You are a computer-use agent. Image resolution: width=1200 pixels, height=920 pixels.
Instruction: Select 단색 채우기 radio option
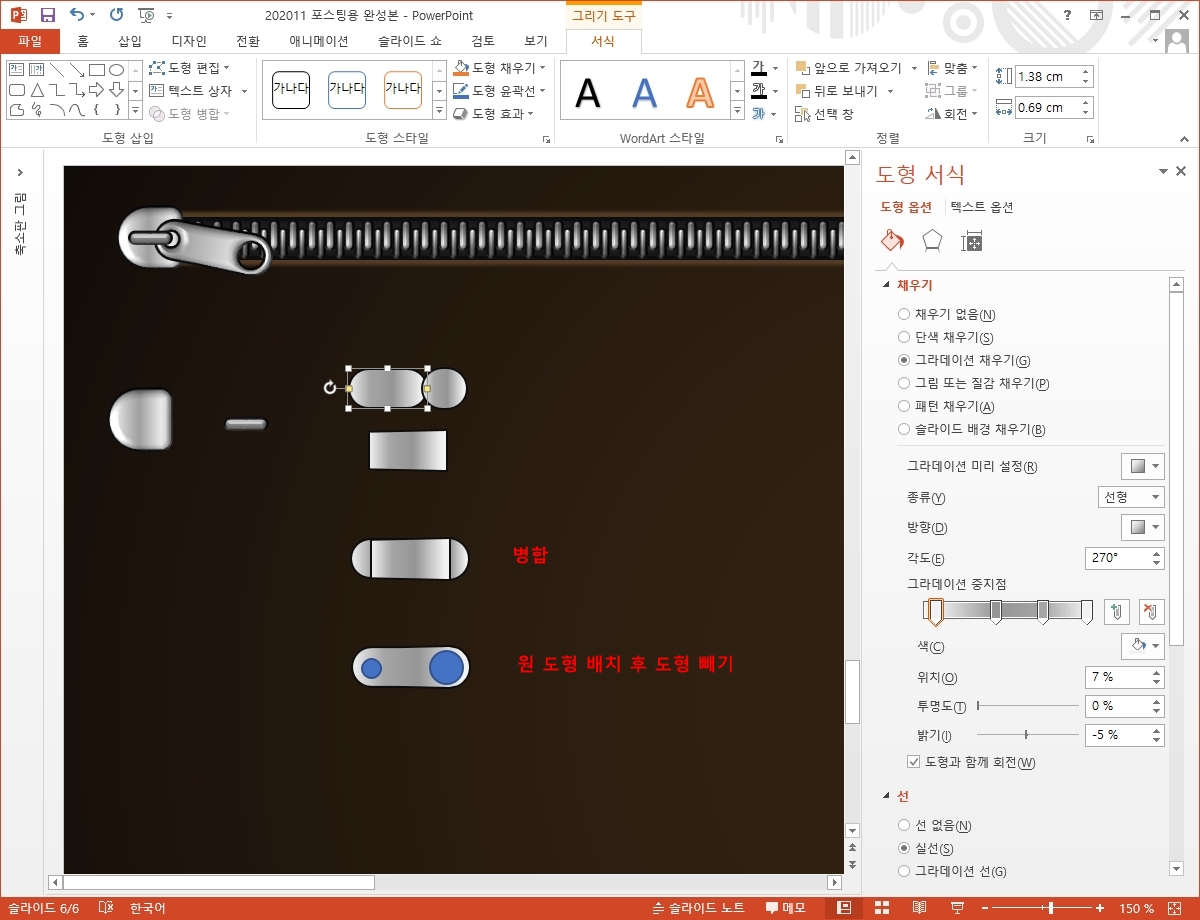945,337
